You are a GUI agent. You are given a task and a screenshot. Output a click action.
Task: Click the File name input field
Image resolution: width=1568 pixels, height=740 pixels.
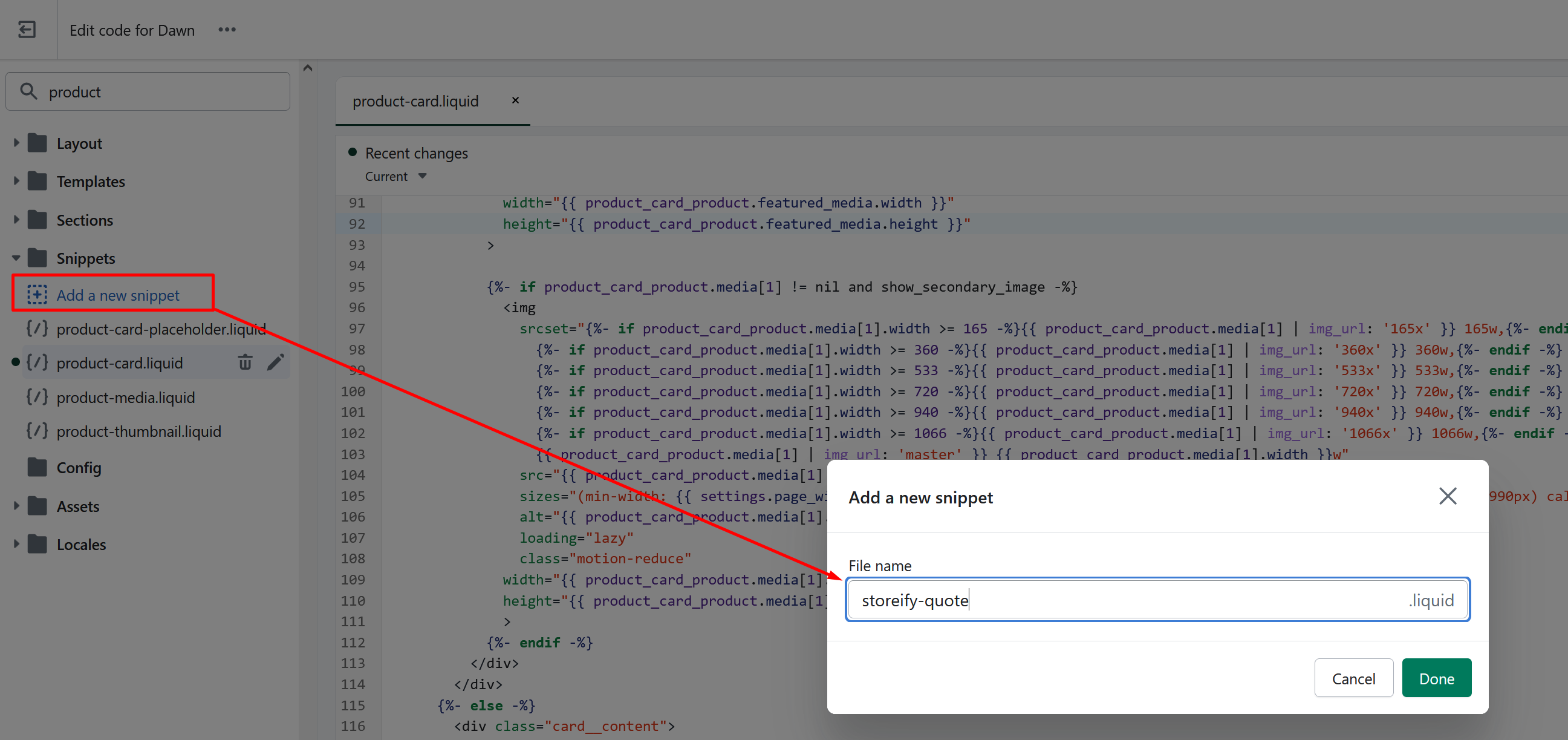pos(1126,600)
